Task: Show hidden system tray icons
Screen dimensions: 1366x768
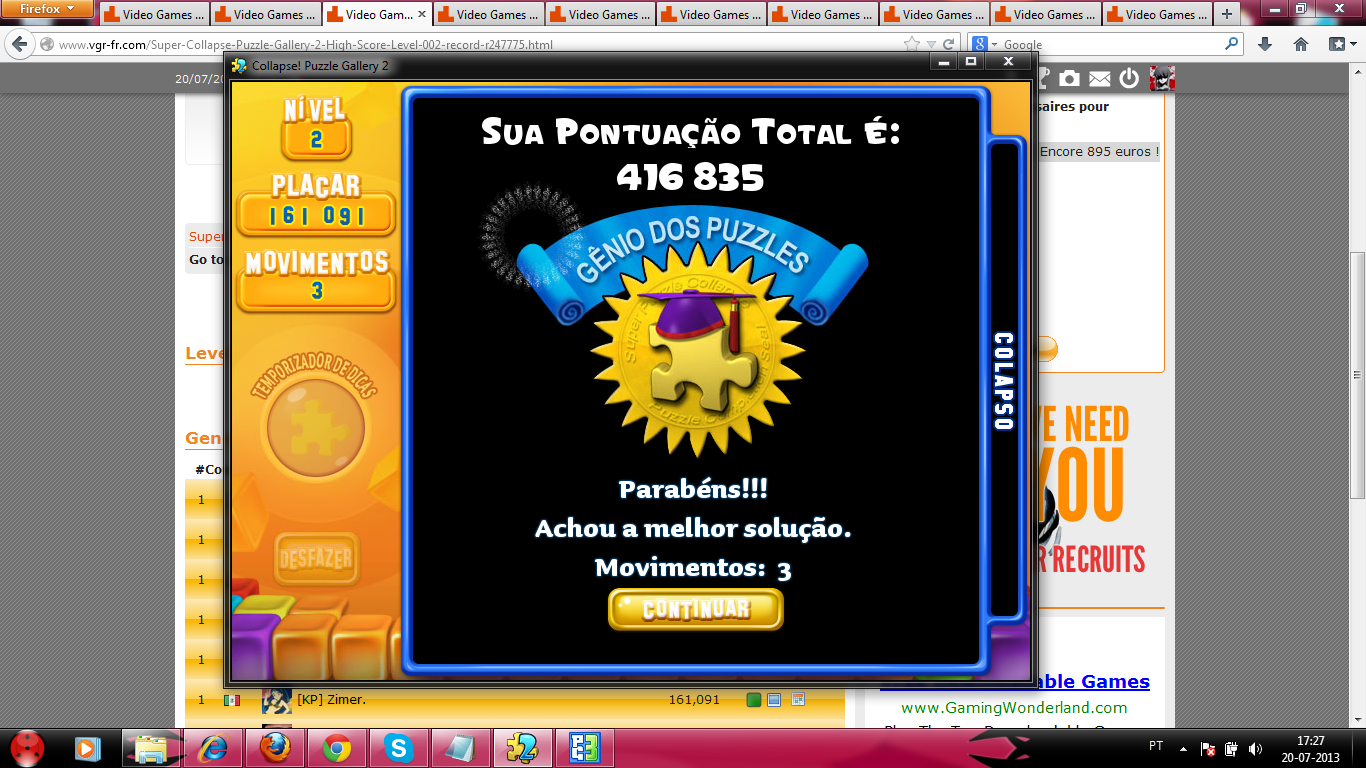Action: (x=1183, y=748)
